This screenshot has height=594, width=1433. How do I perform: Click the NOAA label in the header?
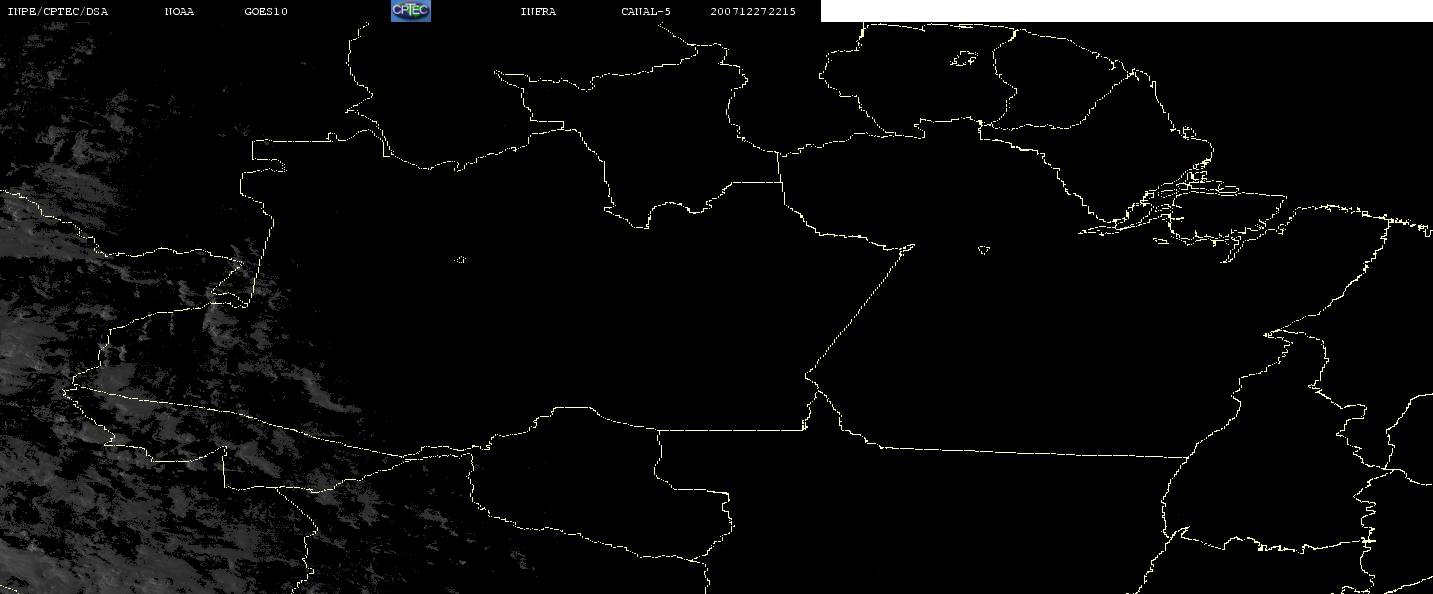(179, 12)
